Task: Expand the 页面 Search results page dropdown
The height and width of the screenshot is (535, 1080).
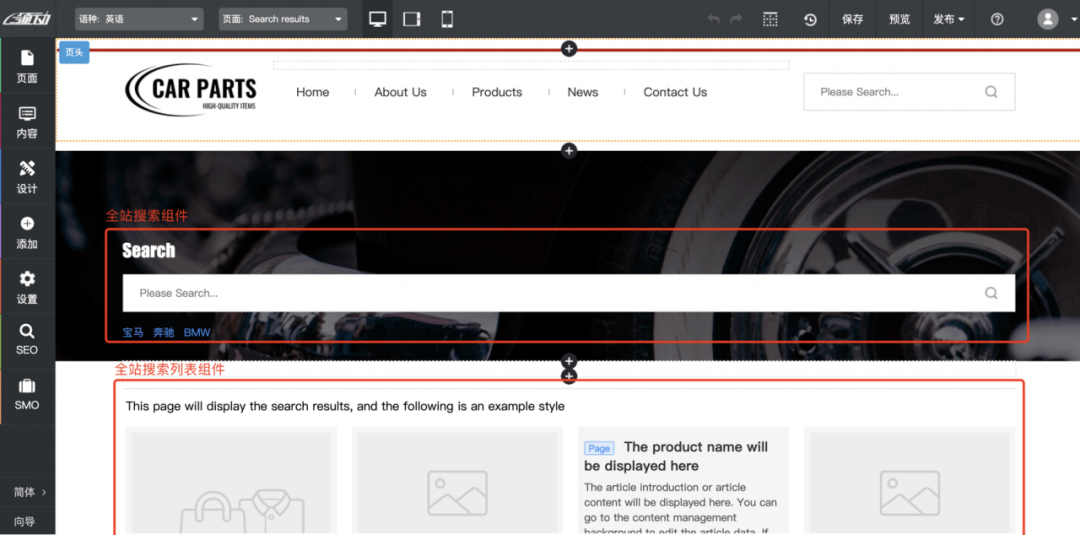Action: [283, 19]
